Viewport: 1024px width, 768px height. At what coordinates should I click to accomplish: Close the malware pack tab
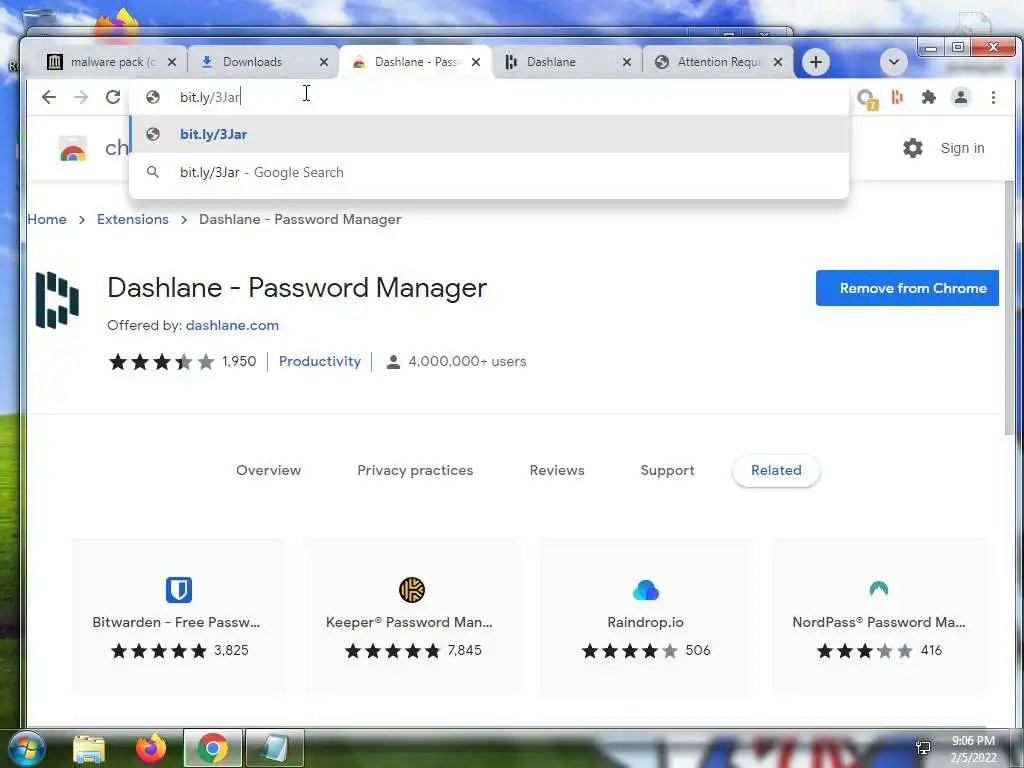pos(172,62)
